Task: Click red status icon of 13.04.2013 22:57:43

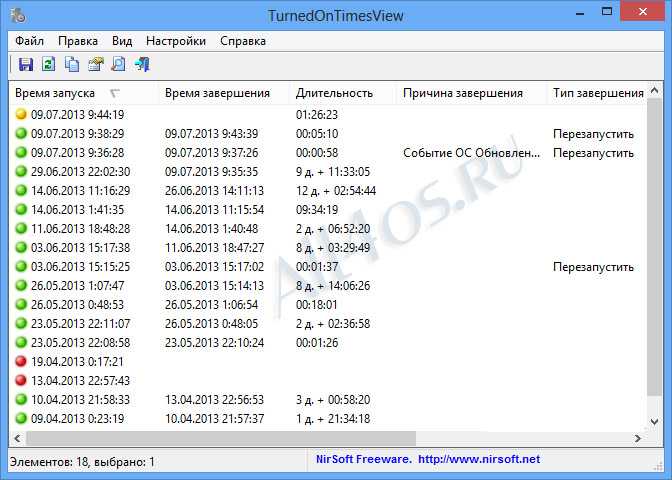Action: coord(21,380)
